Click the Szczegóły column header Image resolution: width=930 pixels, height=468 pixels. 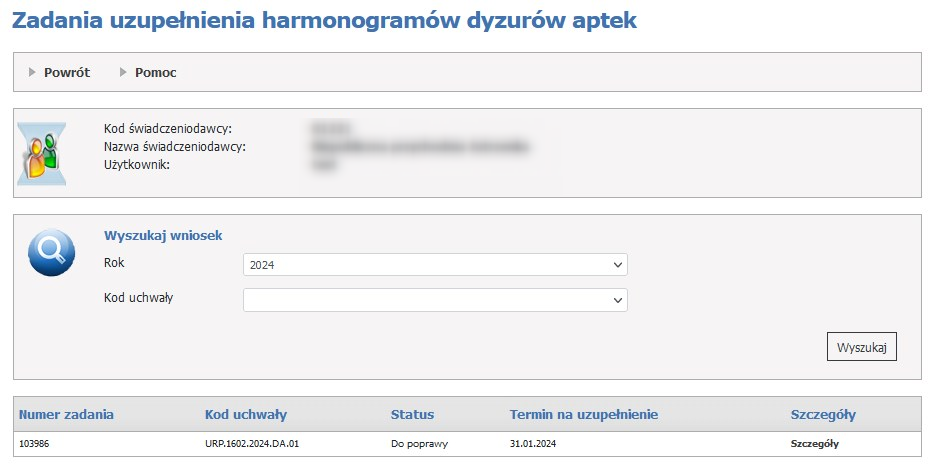[823, 414]
